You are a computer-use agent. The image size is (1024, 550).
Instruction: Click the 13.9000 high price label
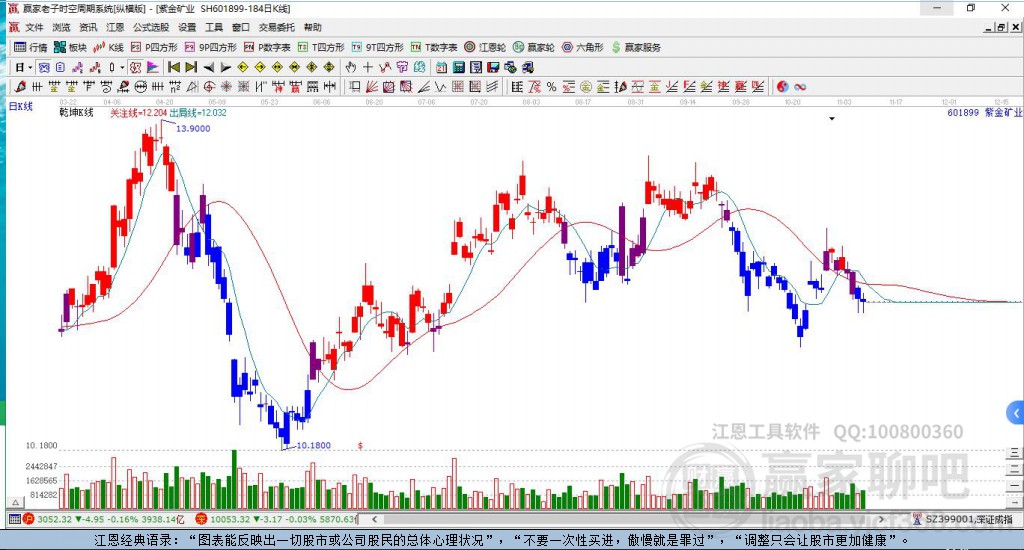click(193, 129)
